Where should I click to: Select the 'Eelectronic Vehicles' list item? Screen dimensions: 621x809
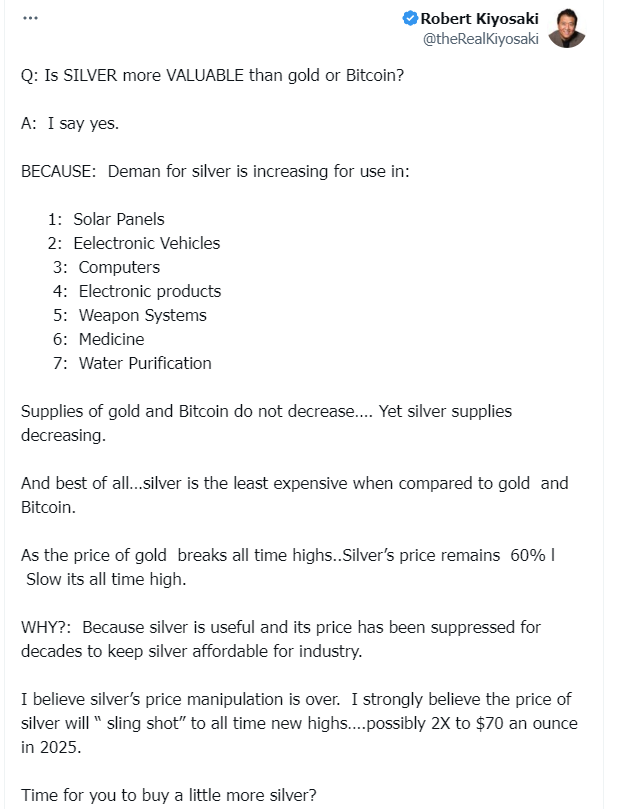coord(146,243)
